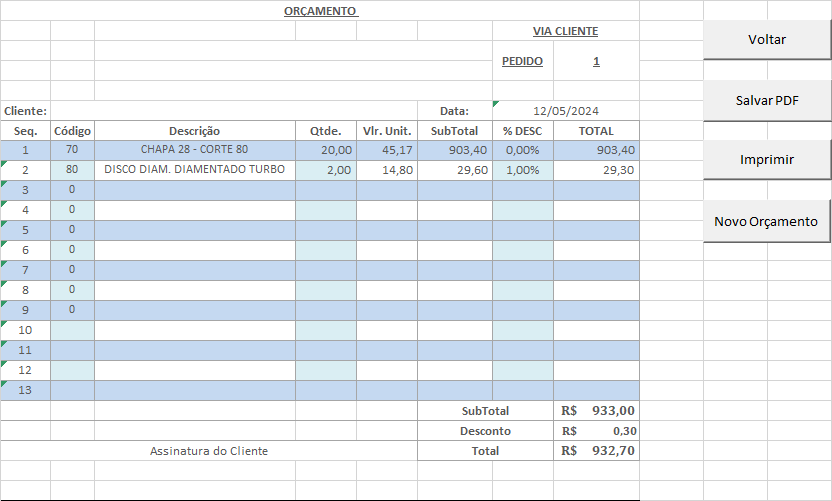Image resolution: width=832 pixels, height=501 pixels.
Task: Select quantity cell 20,00
Action: tap(326, 150)
